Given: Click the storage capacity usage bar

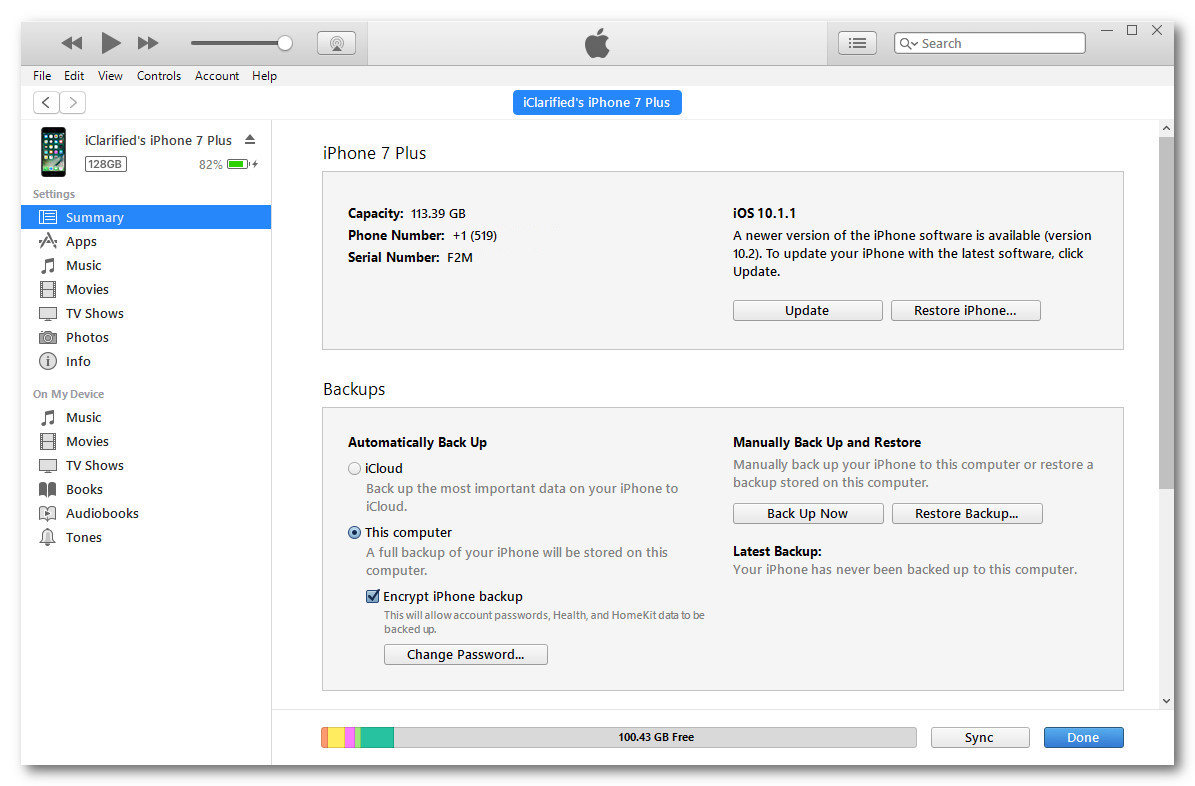Looking at the screenshot, I should [x=618, y=737].
